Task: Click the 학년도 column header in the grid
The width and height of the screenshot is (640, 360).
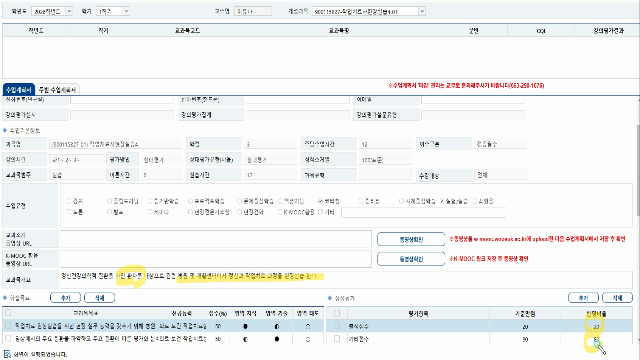Action: (x=36, y=31)
